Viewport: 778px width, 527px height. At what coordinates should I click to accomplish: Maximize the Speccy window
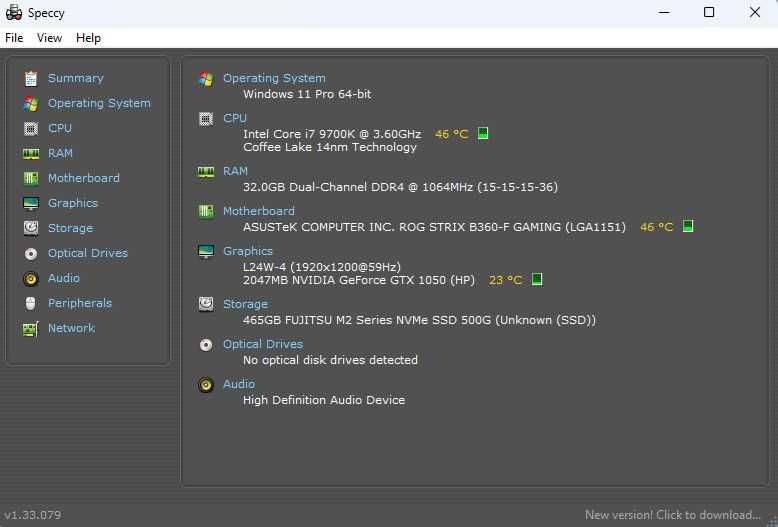[709, 12]
